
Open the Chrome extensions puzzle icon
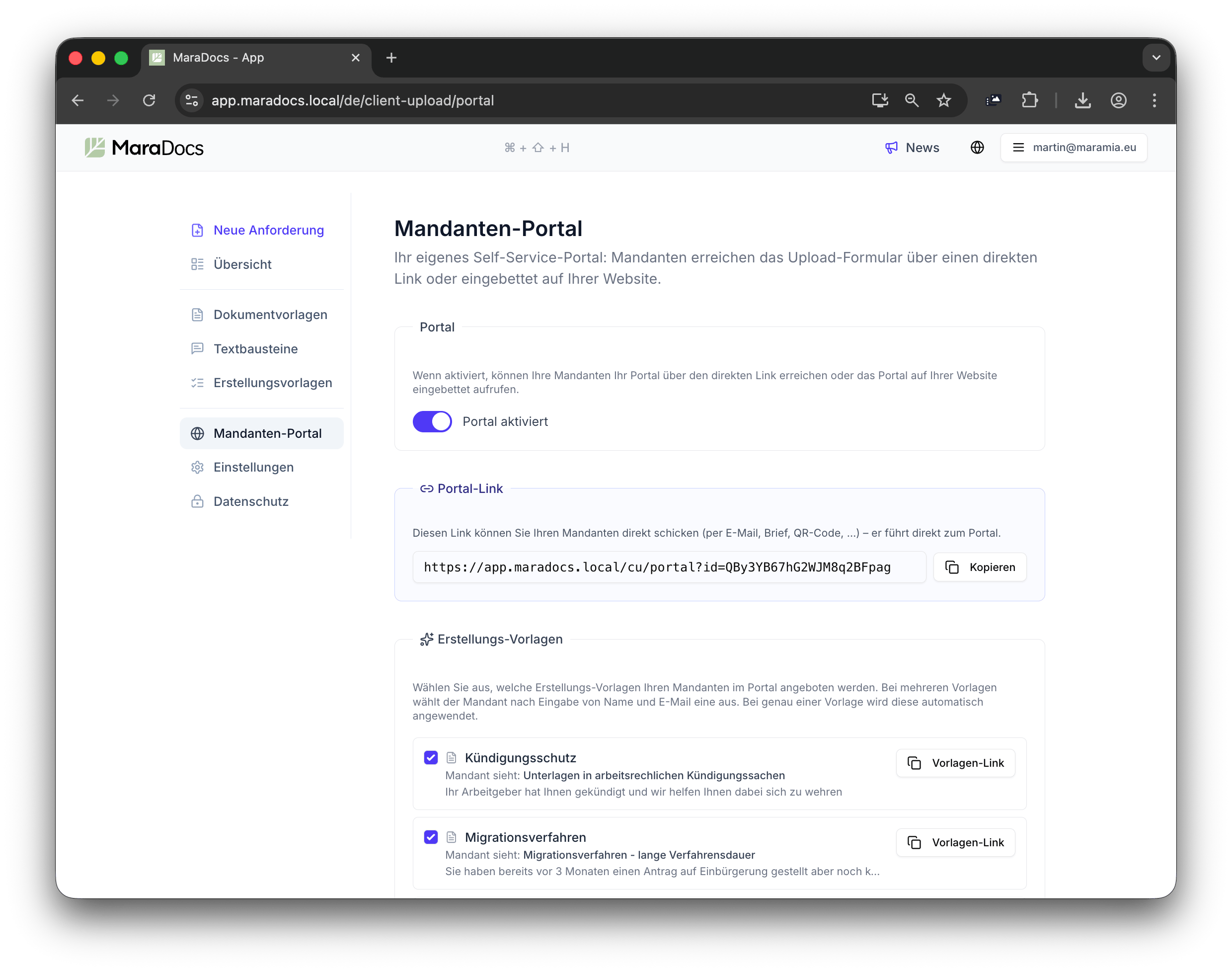(1029, 101)
